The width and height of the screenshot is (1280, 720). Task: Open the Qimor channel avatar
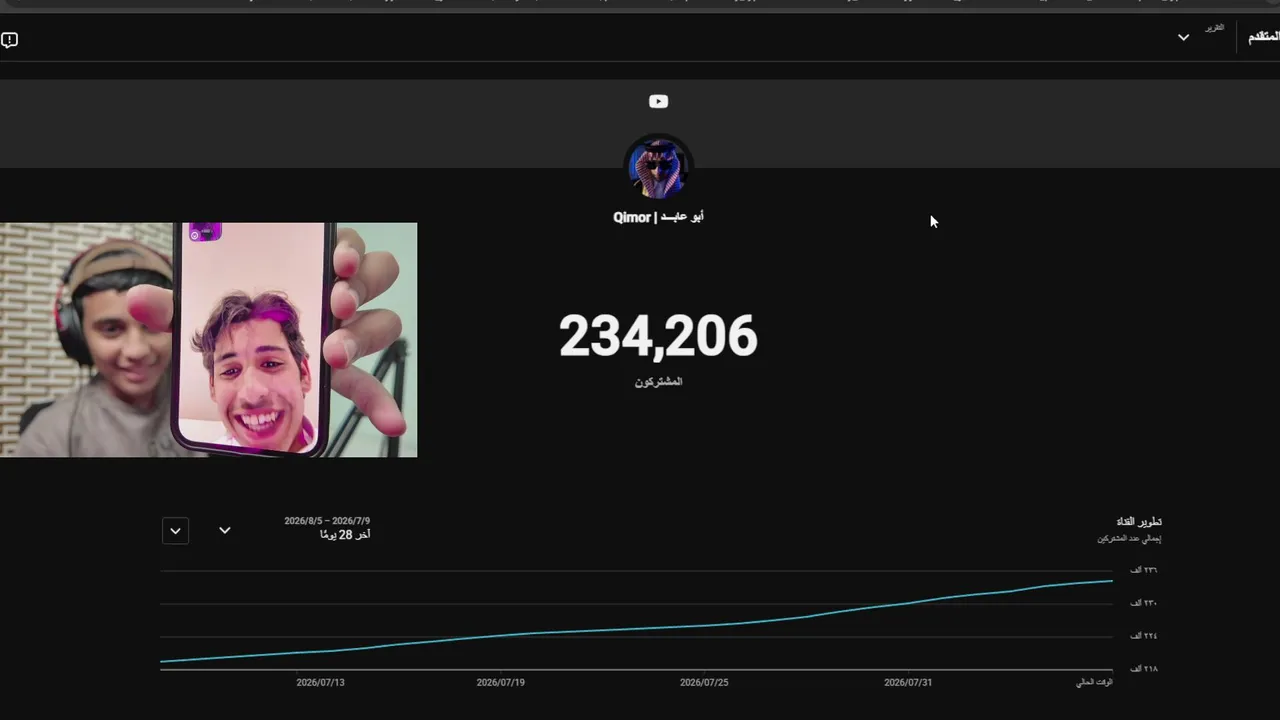658,168
